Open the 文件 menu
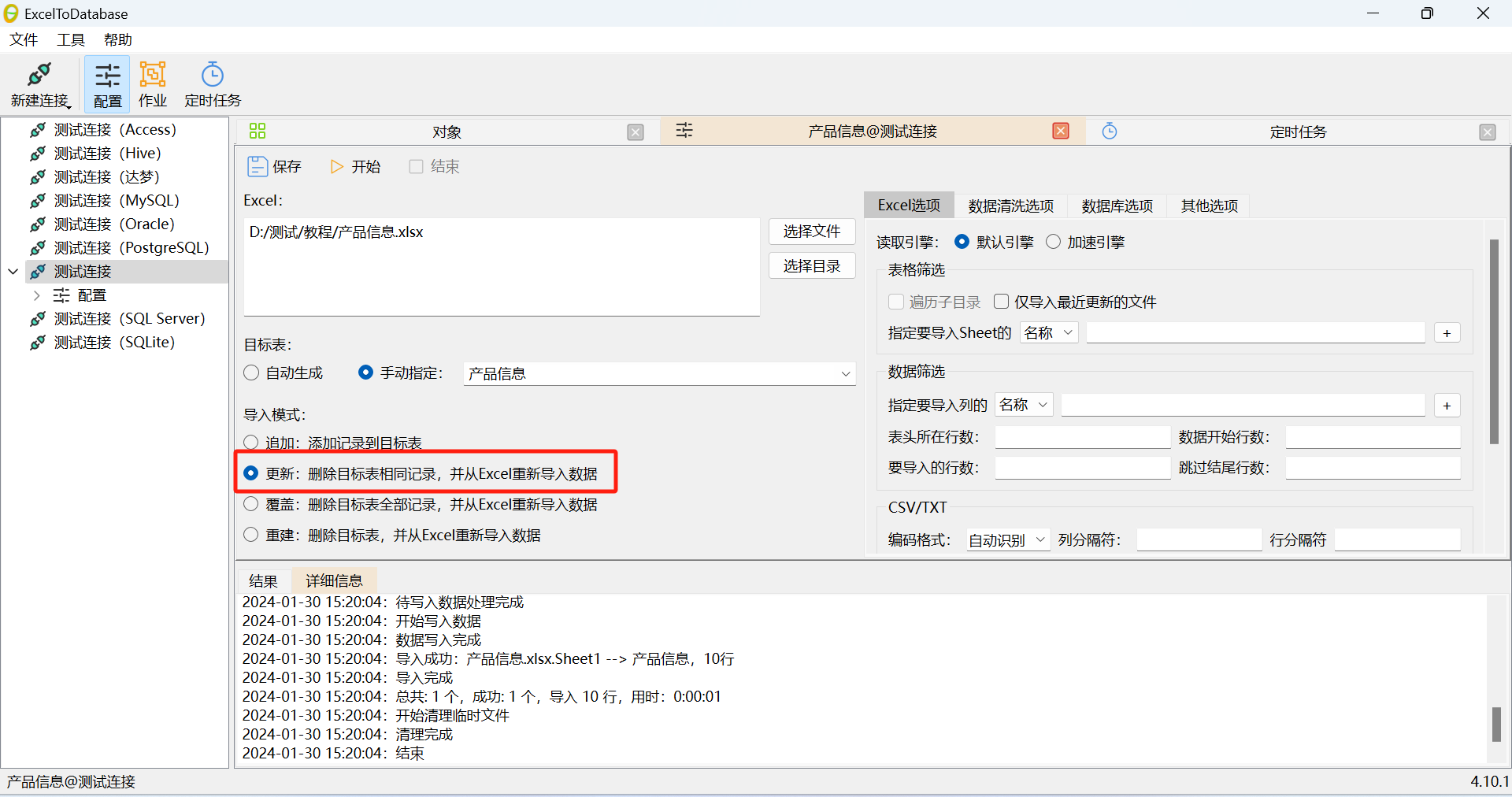The height and width of the screenshot is (797, 1512). [x=24, y=39]
